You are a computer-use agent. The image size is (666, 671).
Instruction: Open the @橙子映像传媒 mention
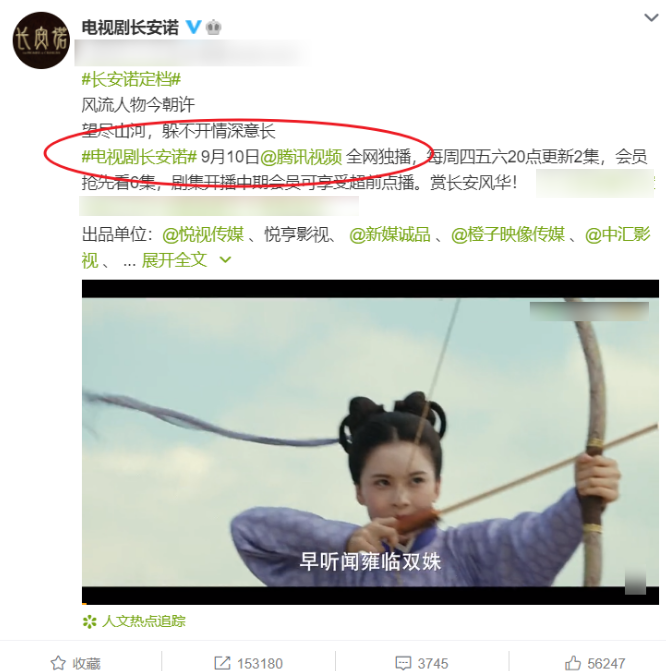point(508,235)
